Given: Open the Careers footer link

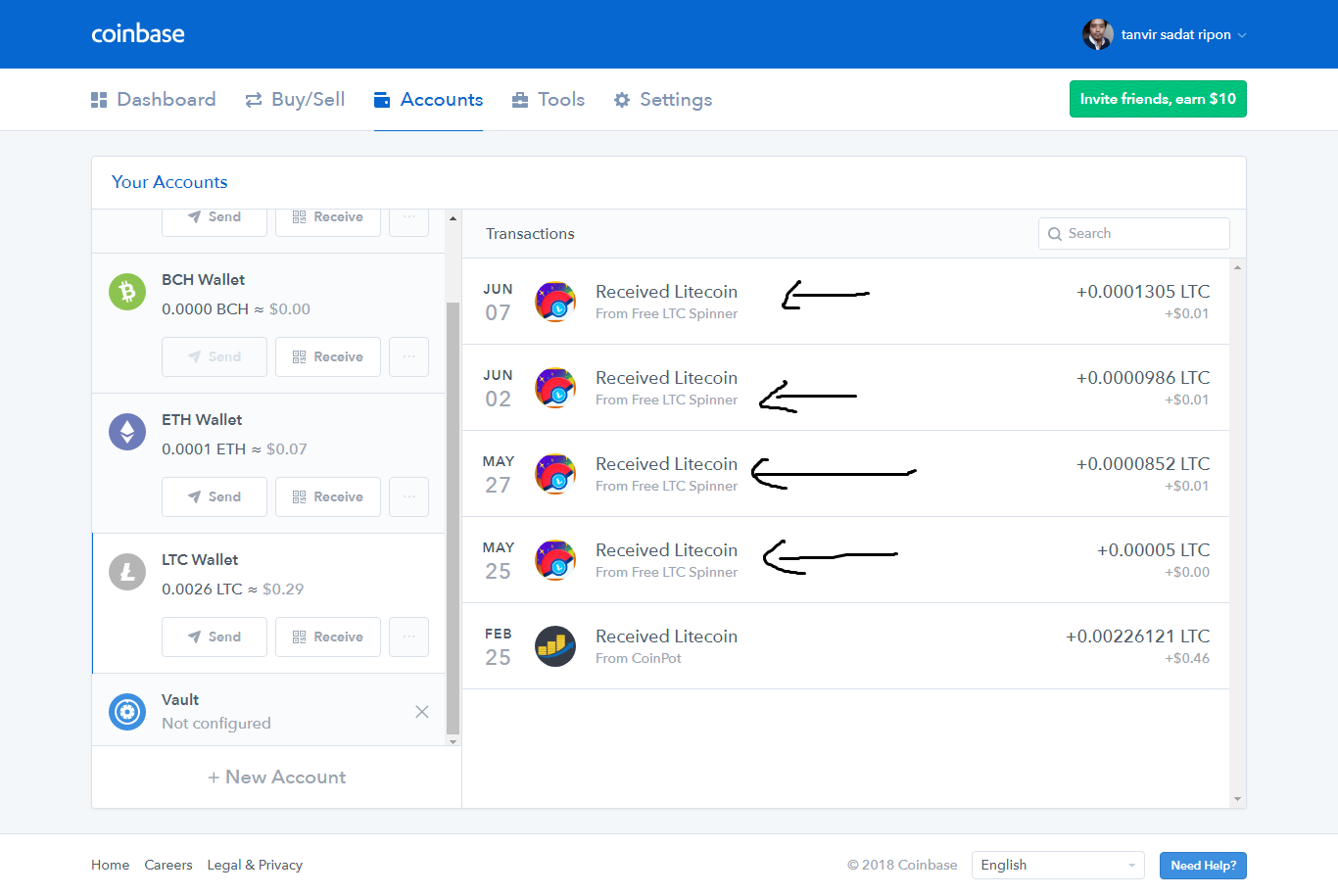Looking at the screenshot, I should click(168, 866).
